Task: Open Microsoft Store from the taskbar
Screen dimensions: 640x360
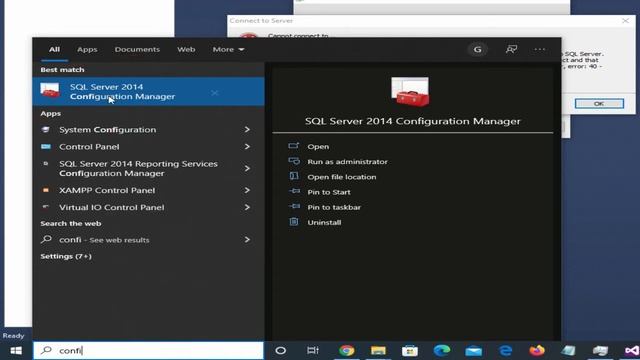Action: pyautogui.click(x=410, y=351)
